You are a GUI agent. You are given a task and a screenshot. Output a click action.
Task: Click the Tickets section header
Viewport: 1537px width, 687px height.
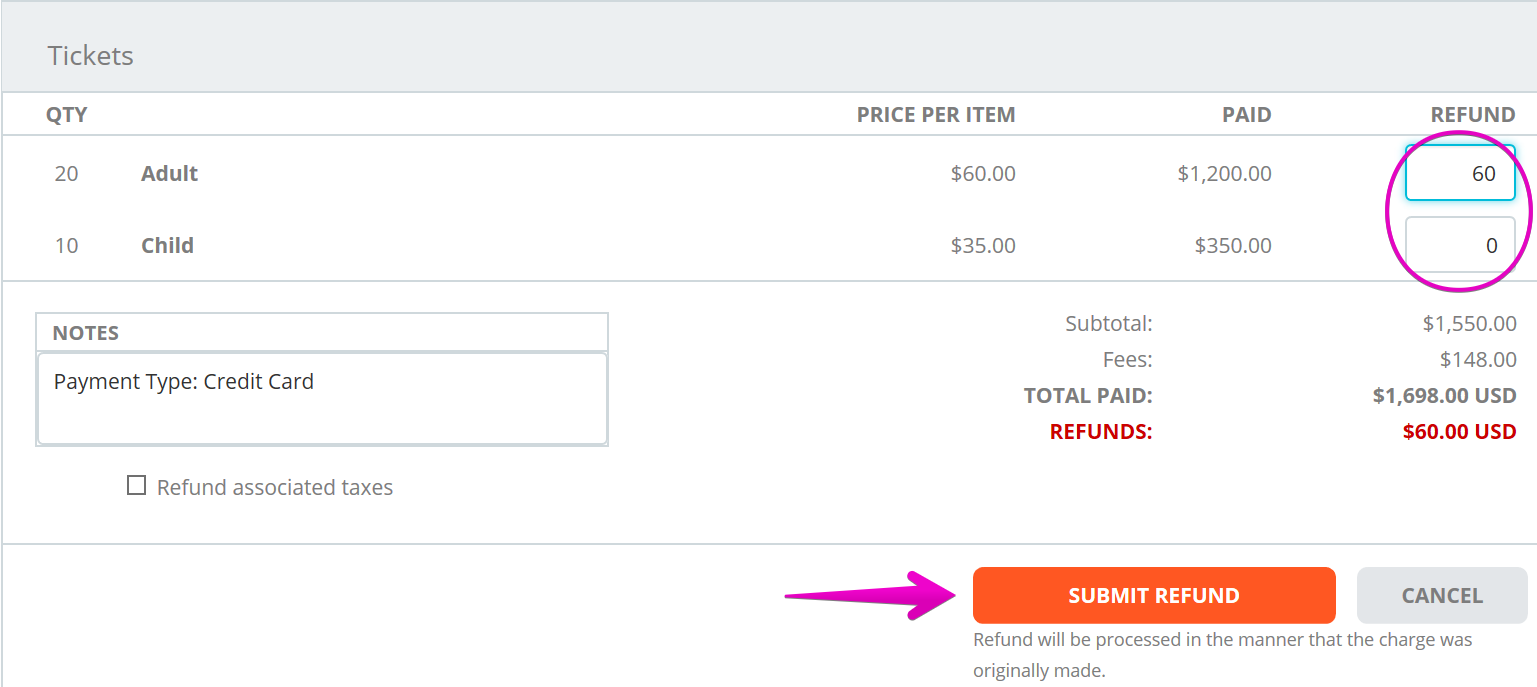pos(90,56)
